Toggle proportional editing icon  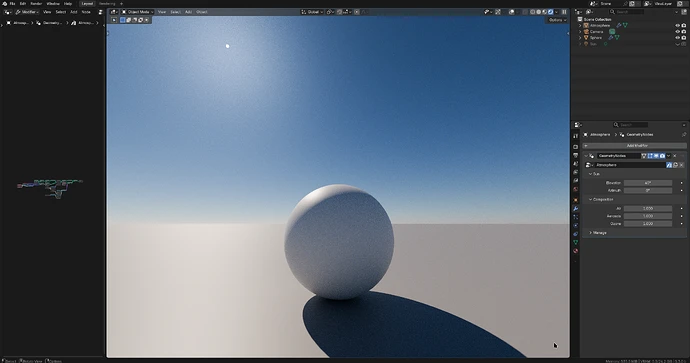[357, 12]
